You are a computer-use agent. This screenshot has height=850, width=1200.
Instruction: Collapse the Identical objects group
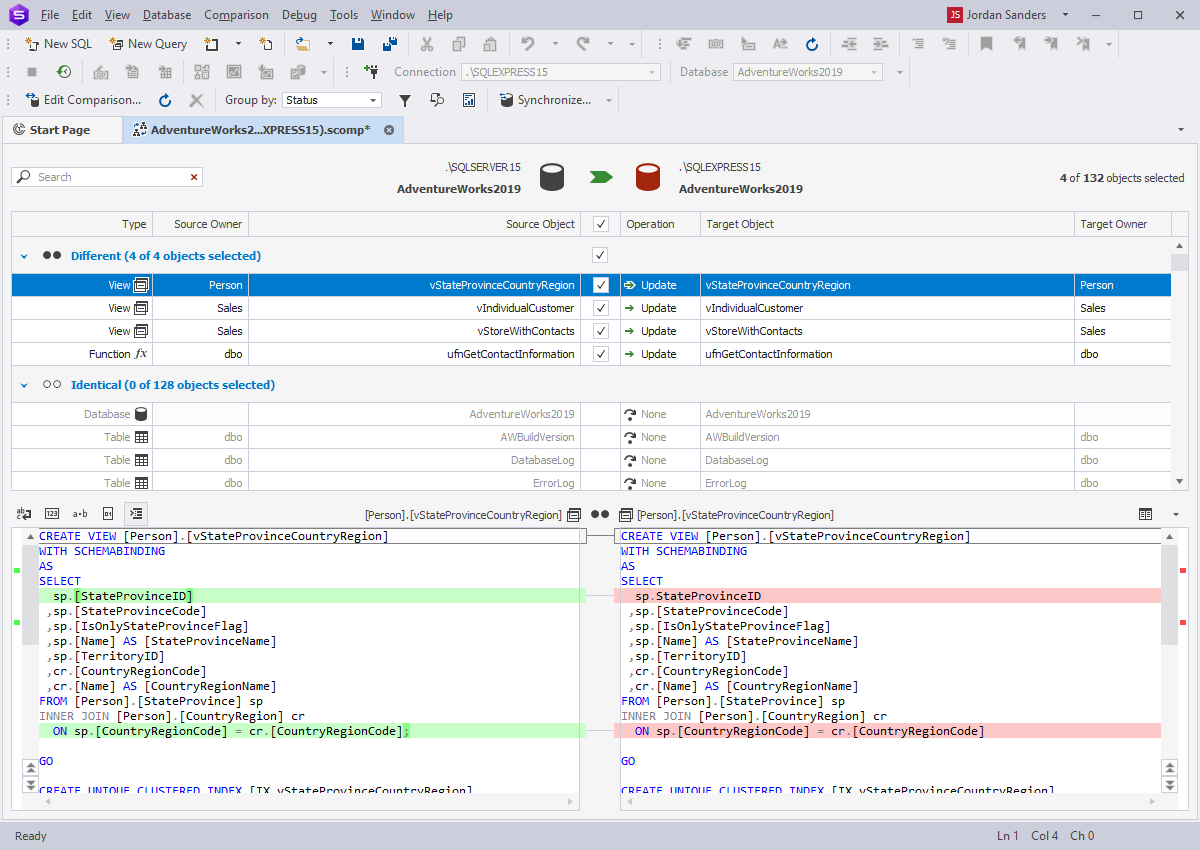coord(24,385)
